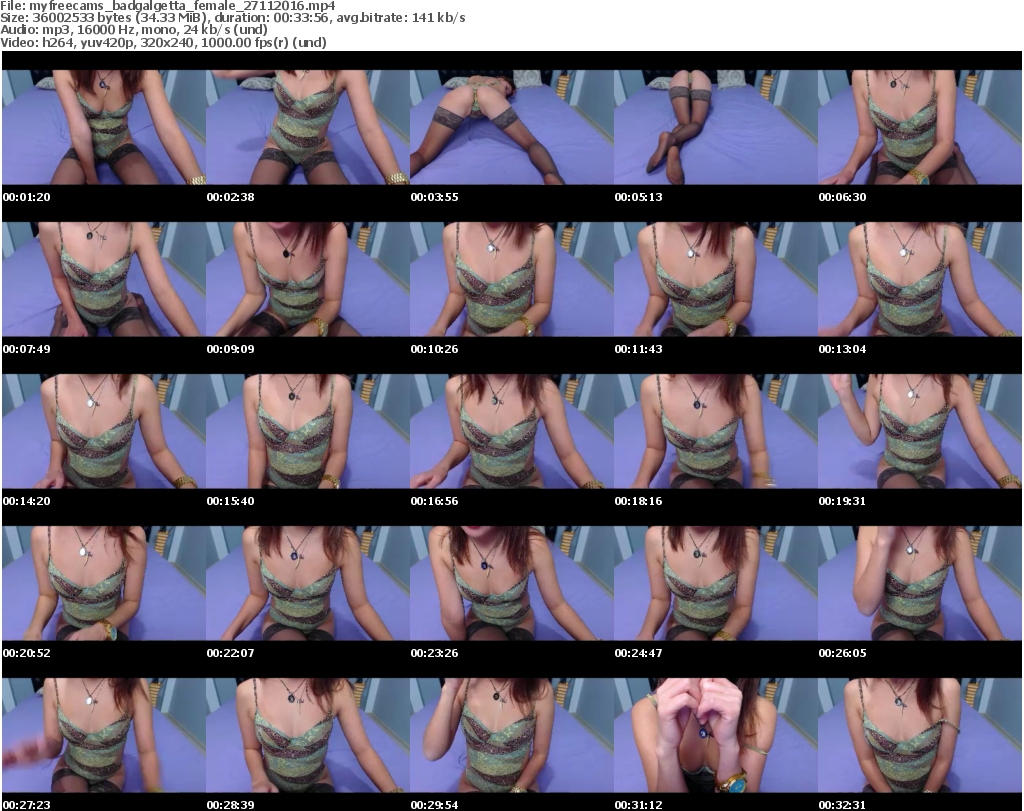This screenshot has width=1024, height=811.
Task: Click the 00:18:16 time caption
Action: click(638, 501)
